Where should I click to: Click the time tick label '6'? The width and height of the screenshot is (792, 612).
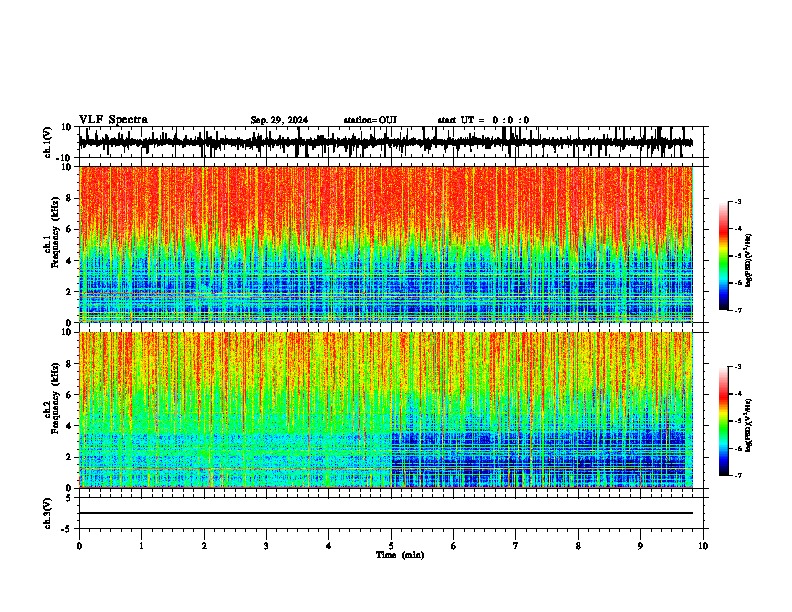(x=454, y=546)
